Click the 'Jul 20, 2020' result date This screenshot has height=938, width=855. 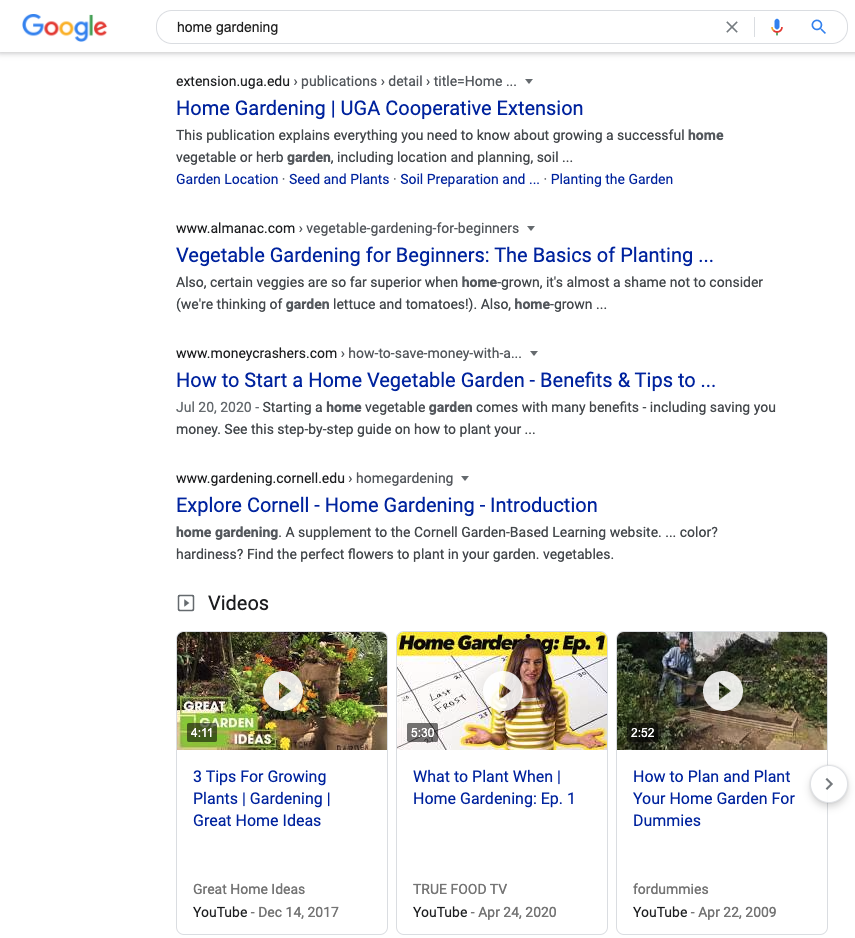[214, 407]
